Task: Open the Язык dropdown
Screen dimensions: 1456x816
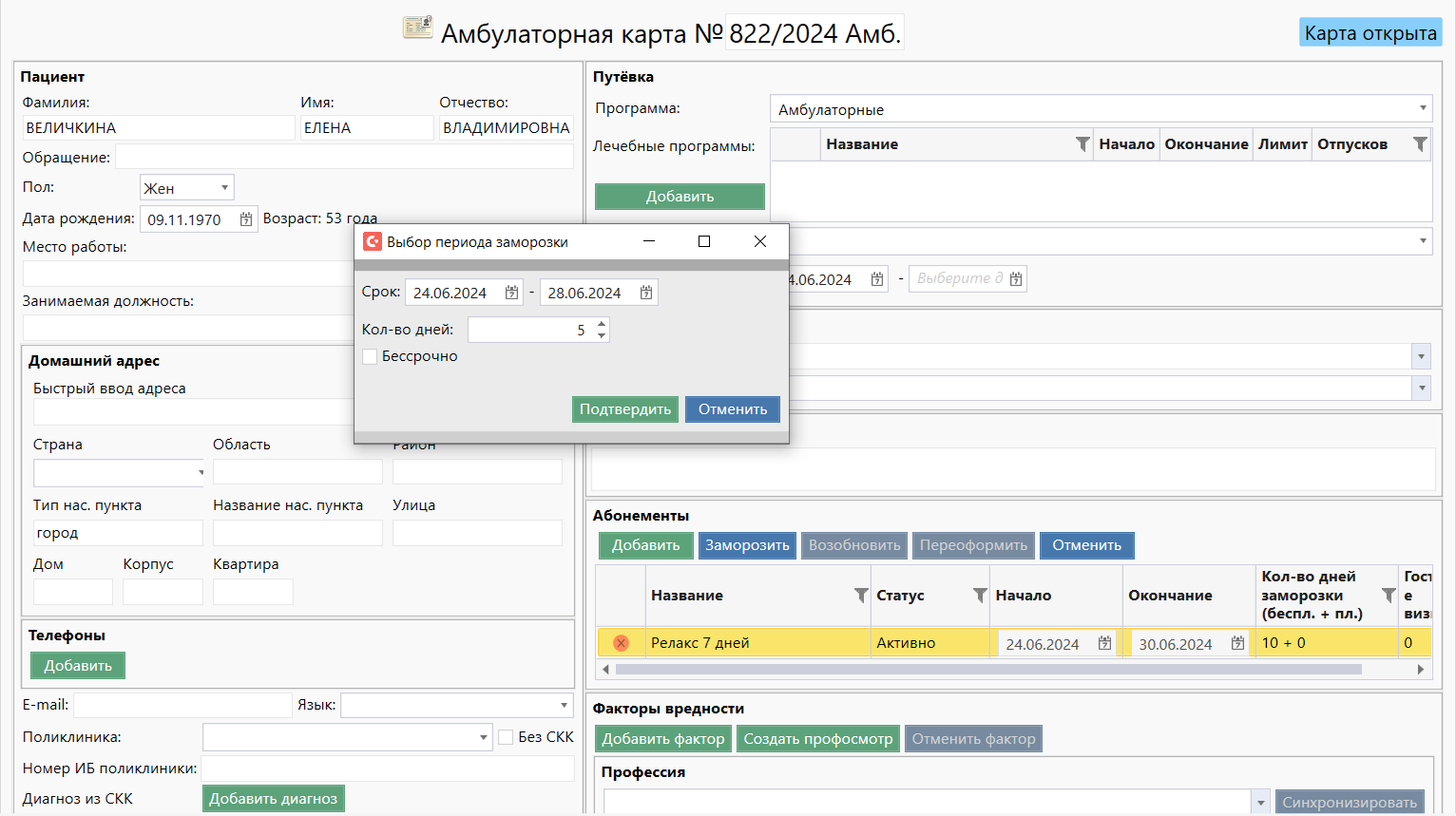Action: pos(564,705)
